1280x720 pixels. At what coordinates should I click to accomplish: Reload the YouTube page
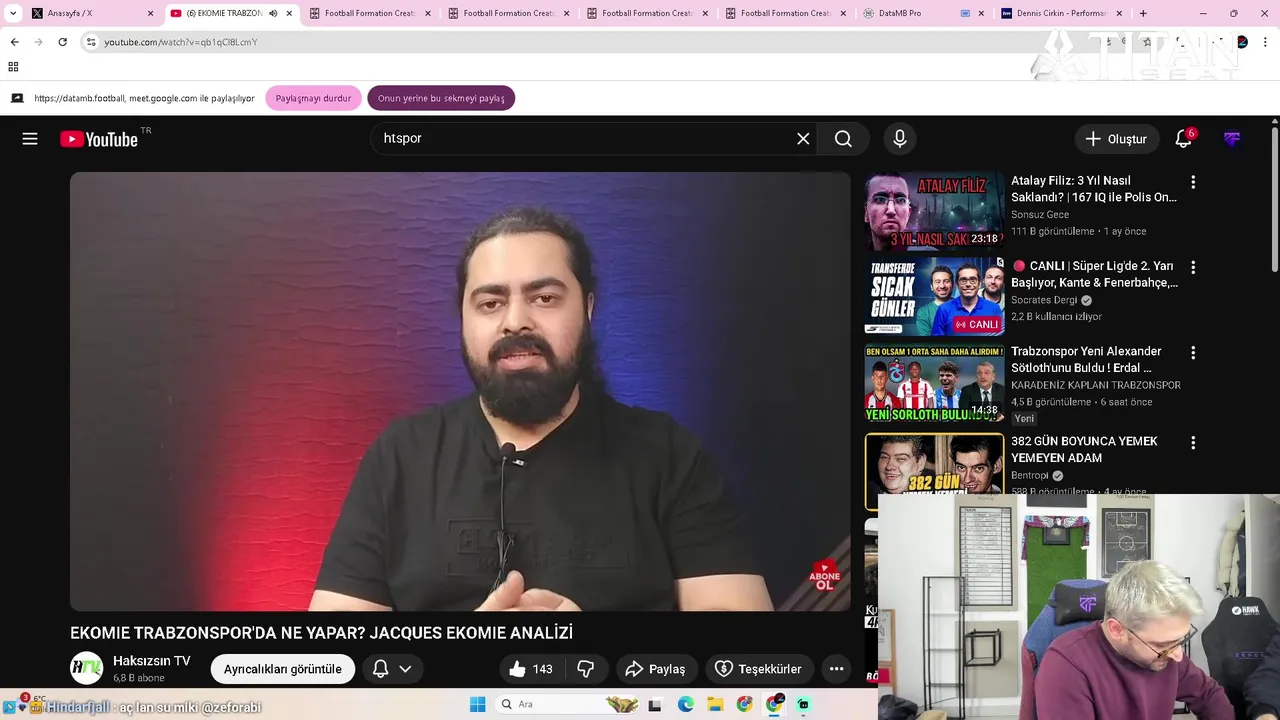coord(62,42)
